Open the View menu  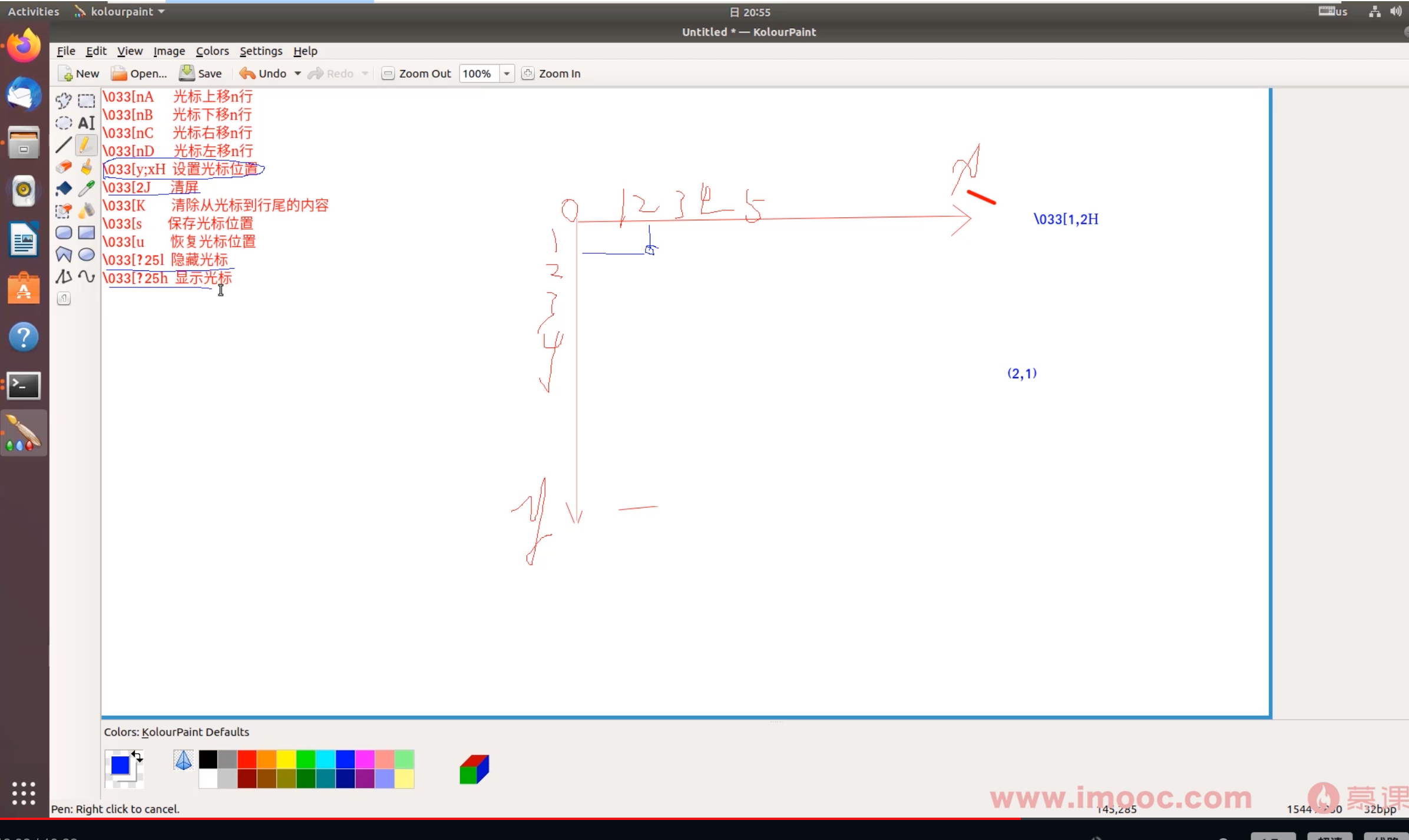(x=130, y=51)
